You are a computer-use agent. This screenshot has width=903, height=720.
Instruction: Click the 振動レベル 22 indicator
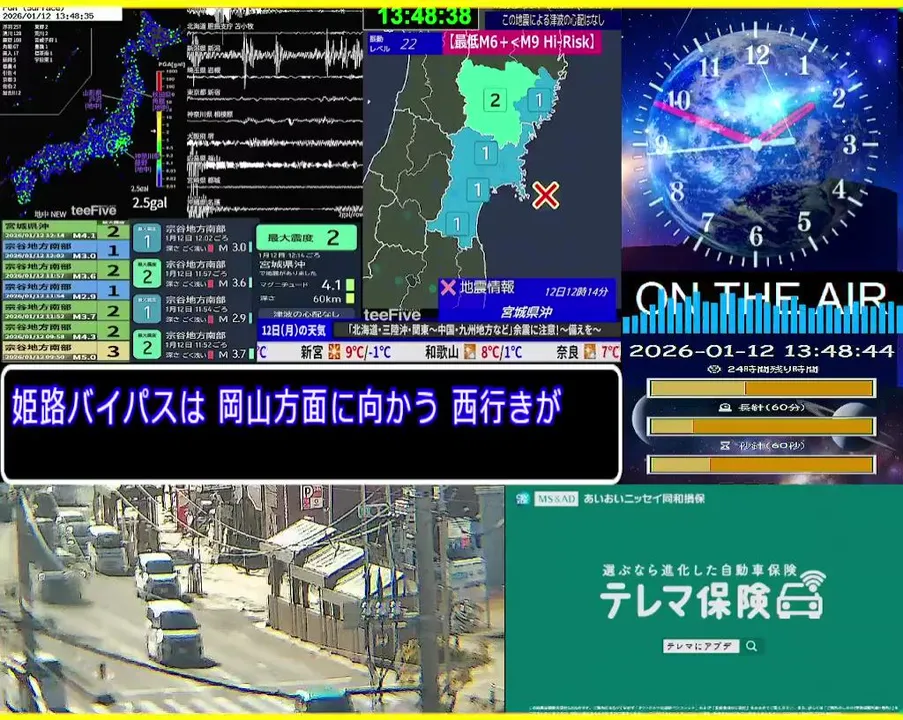[x=404, y=44]
